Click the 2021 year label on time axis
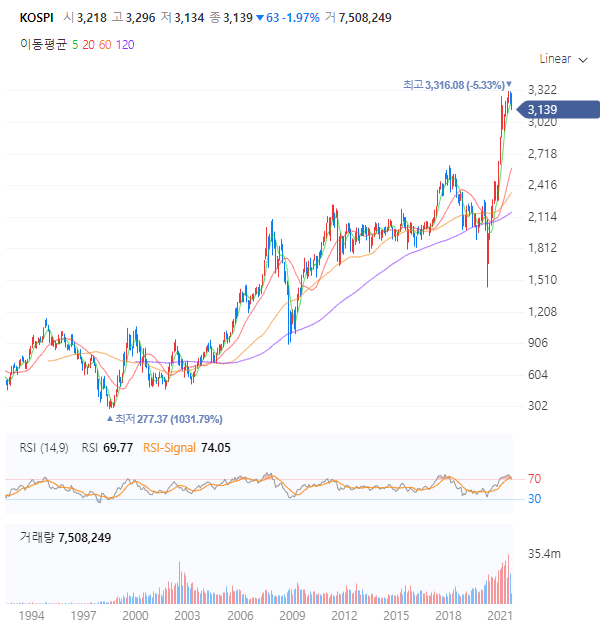Viewport: 607px width, 637px height. (500, 616)
